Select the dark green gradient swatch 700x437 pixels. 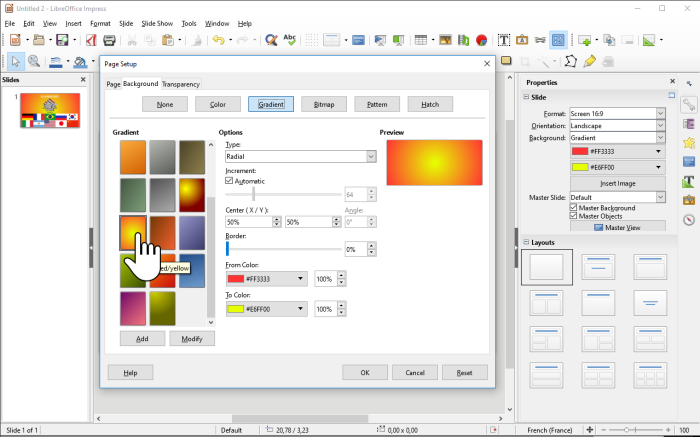(133, 195)
